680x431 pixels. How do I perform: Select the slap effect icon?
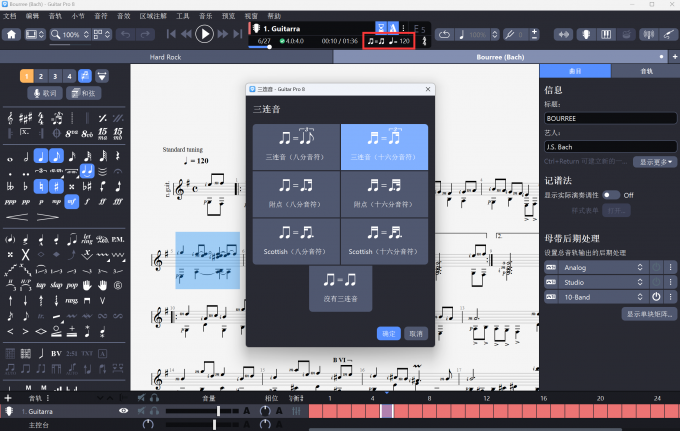[56, 285]
